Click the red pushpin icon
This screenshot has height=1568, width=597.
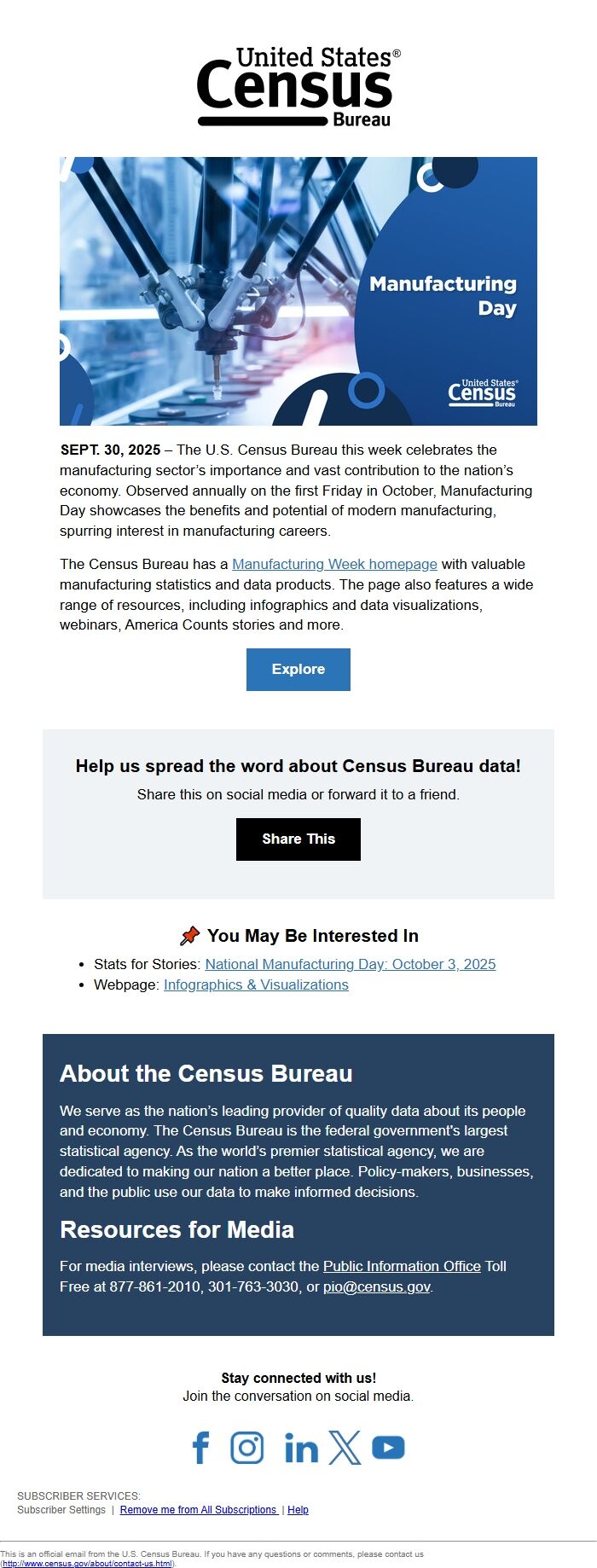(x=189, y=936)
